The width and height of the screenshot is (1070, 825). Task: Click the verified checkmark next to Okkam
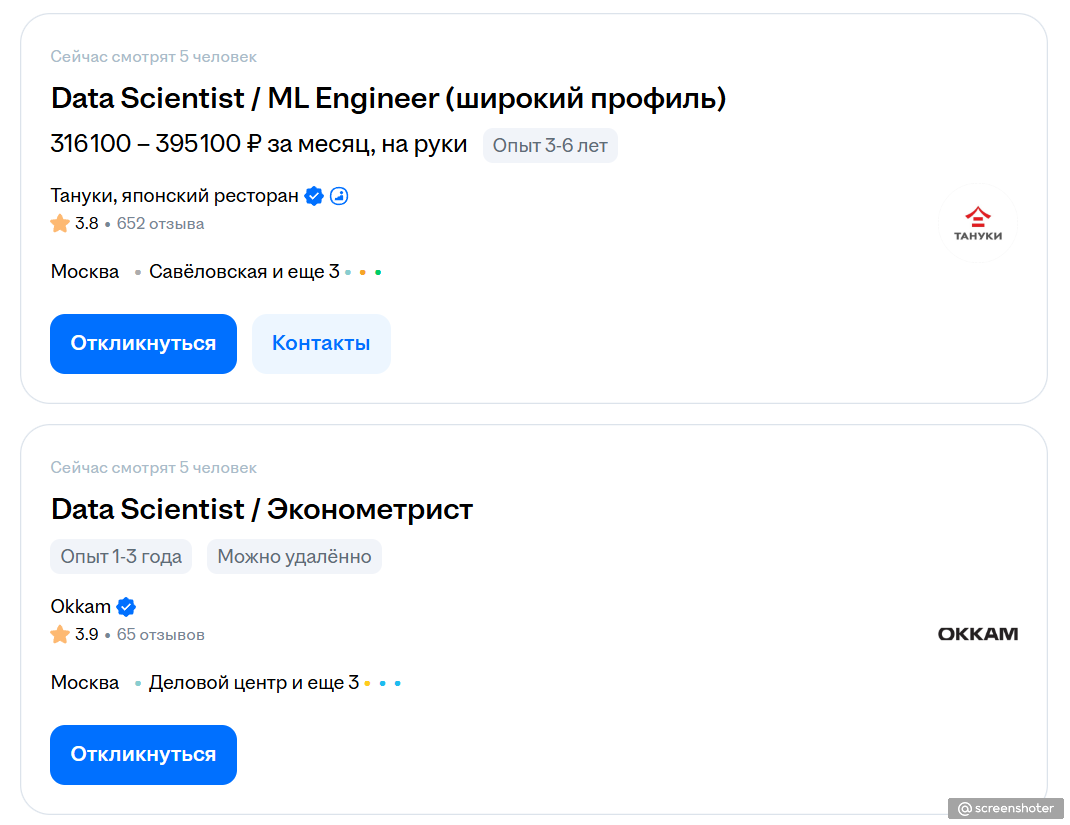pos(126,607)
